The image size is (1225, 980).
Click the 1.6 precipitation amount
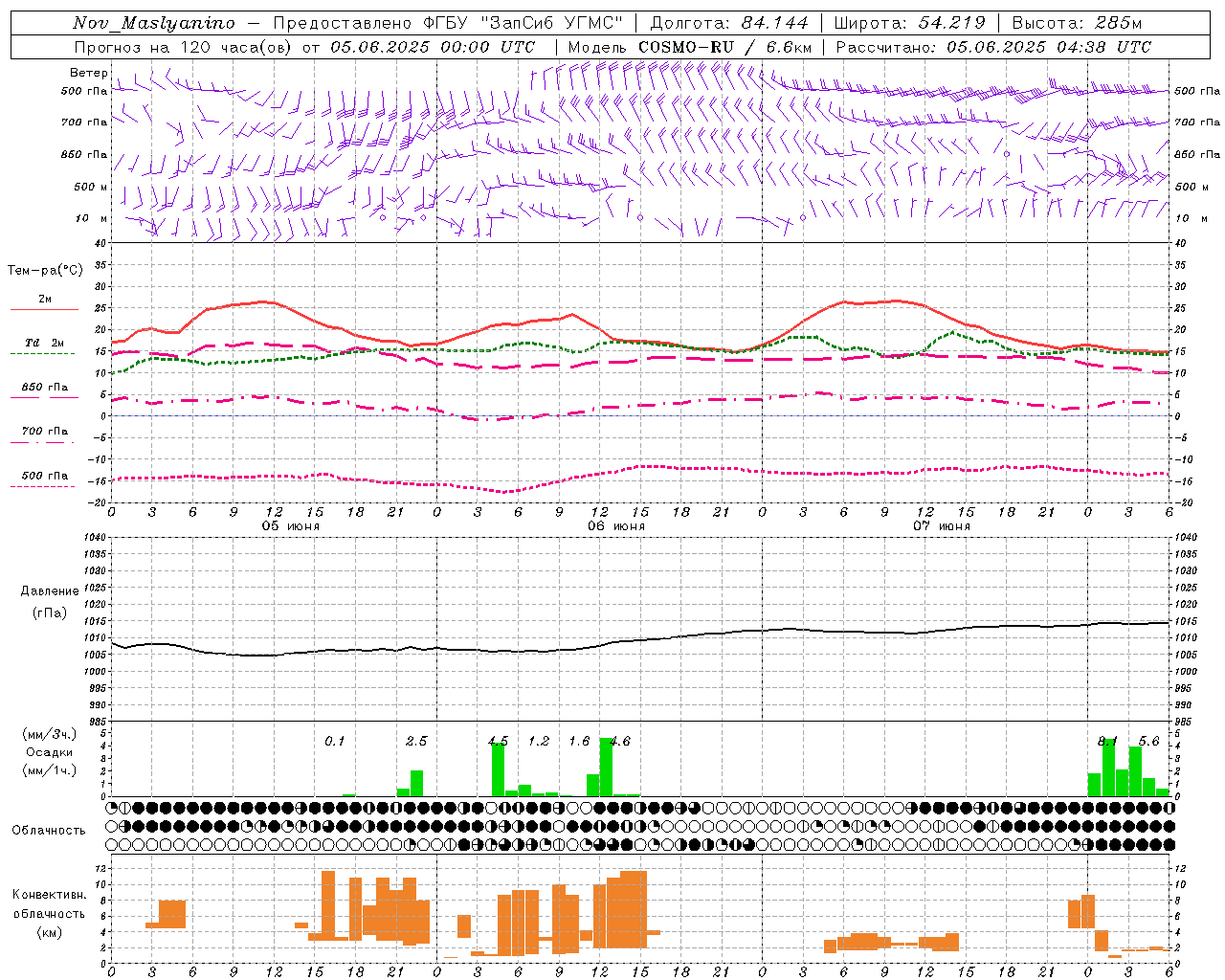coord(579,742)
